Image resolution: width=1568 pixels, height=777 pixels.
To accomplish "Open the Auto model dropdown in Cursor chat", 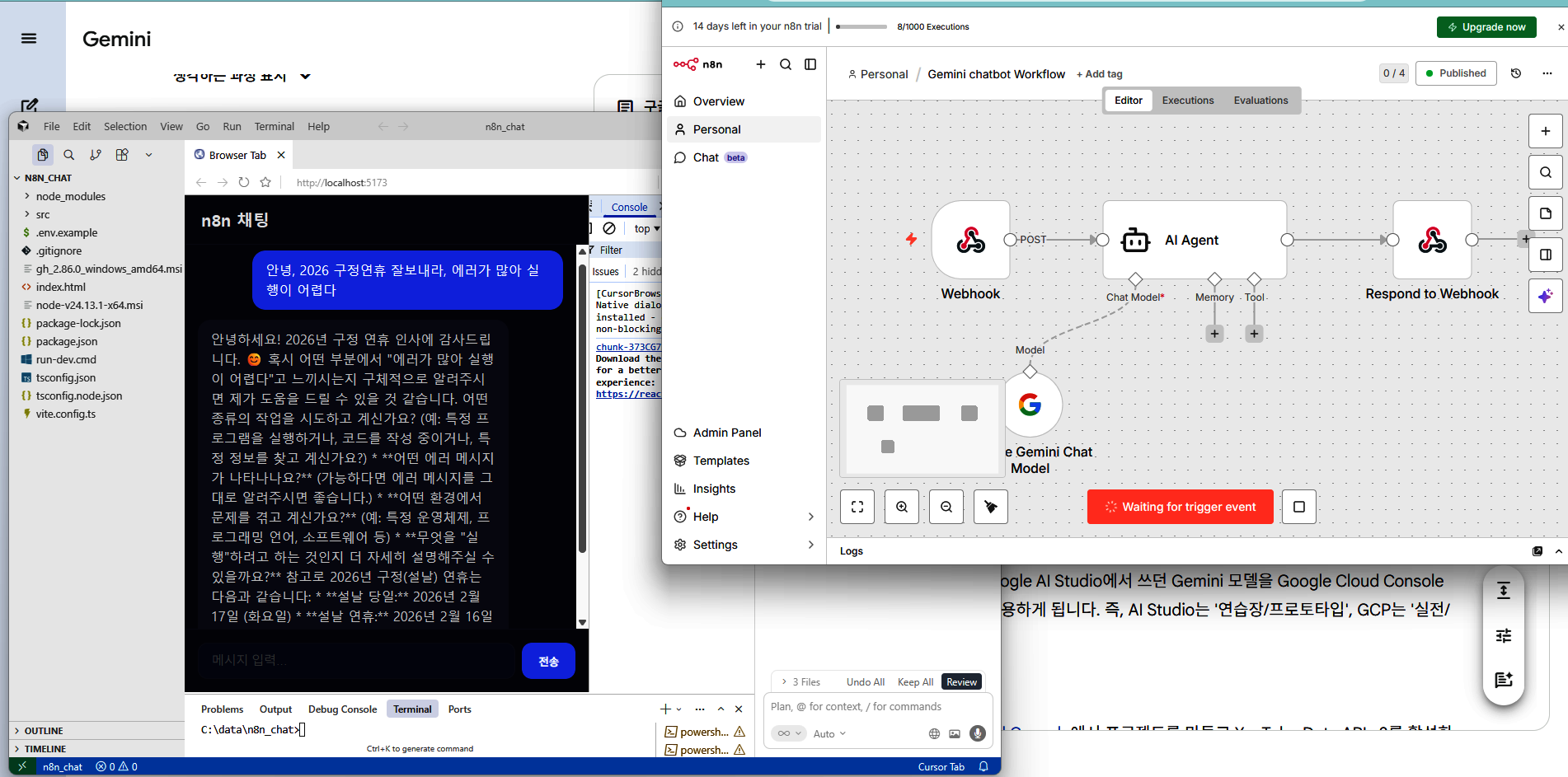I will pos(829,733).
